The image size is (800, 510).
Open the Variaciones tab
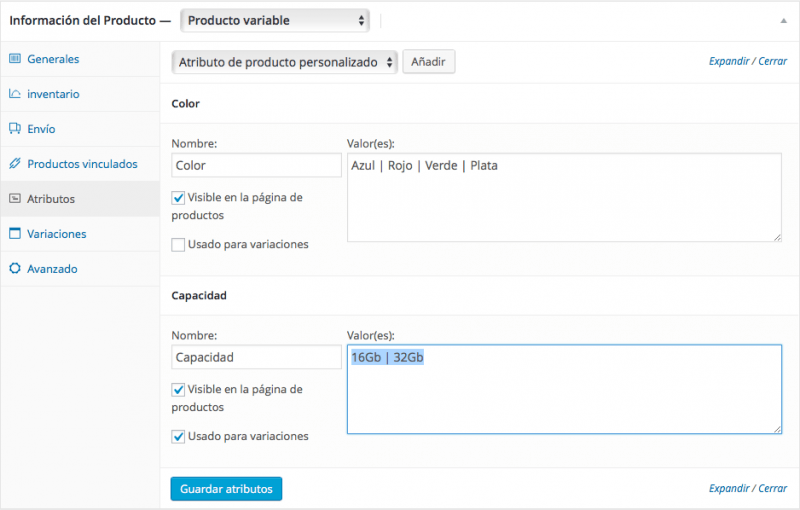click(80, 234)
